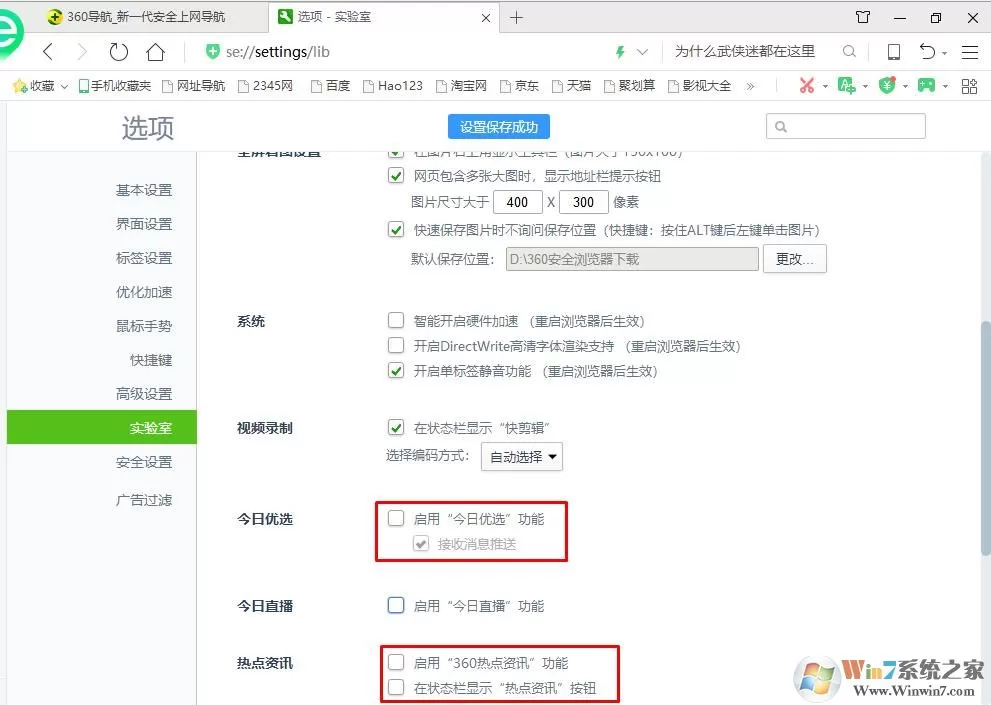Open the 淘宝网 bookmark link

461,86
